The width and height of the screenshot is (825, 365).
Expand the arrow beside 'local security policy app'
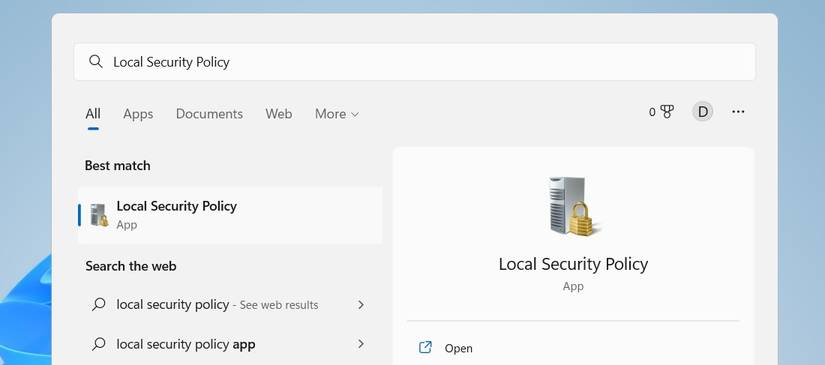coord(361,344)
